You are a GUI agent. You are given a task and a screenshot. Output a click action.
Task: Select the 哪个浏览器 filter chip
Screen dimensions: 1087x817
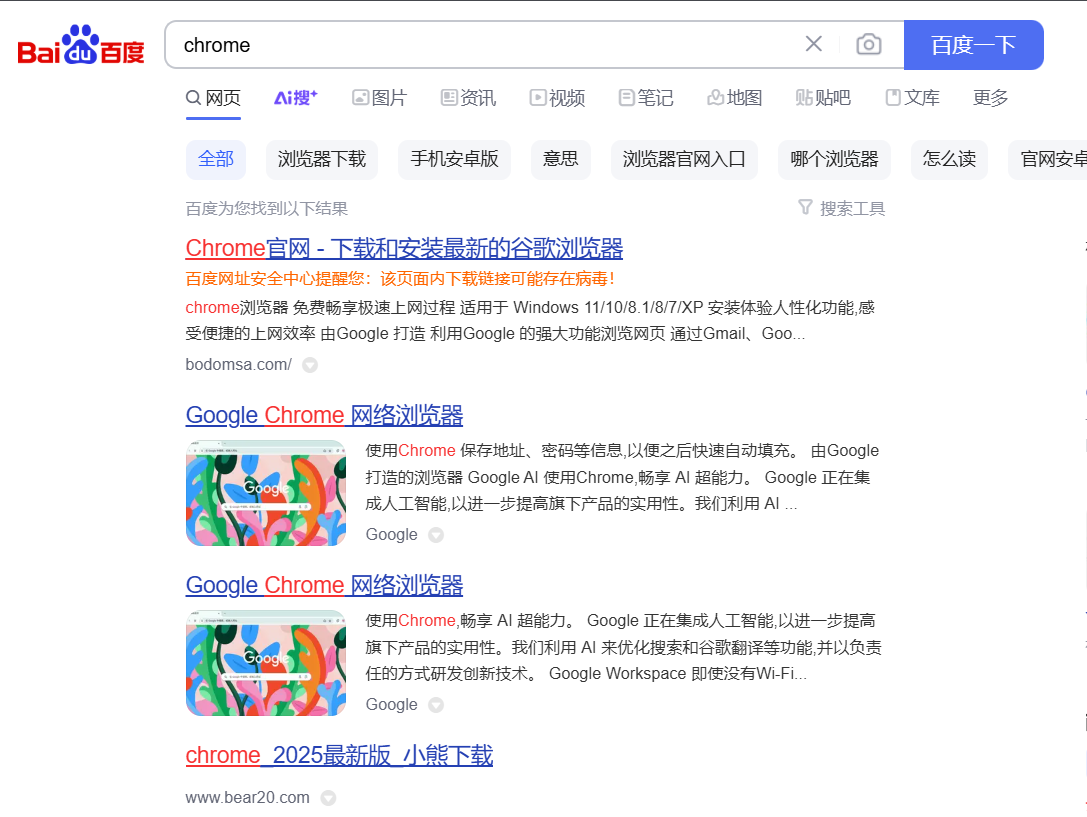[x=834, y=159]
